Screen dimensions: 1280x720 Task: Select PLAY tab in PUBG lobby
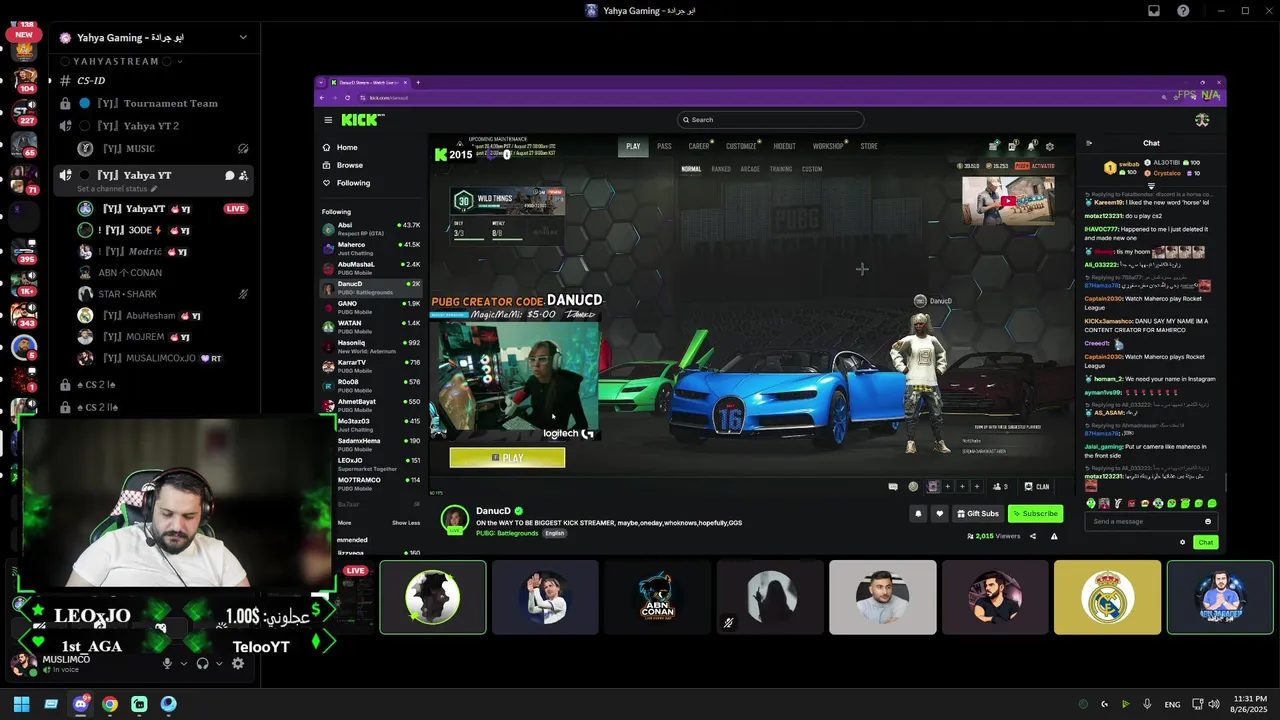pos(633,146)
